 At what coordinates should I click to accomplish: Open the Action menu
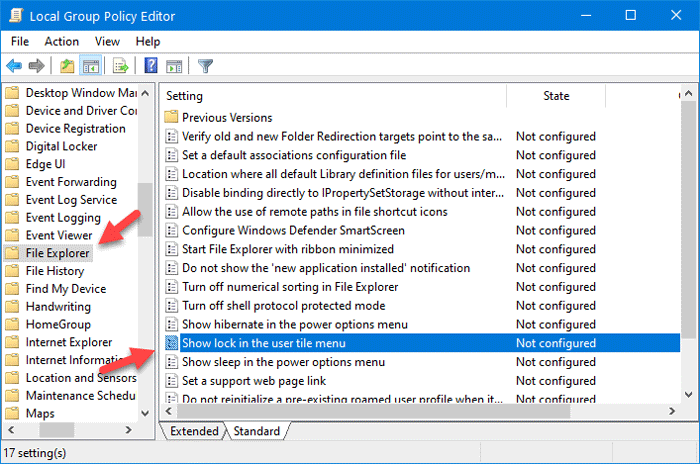click(61, 41)
